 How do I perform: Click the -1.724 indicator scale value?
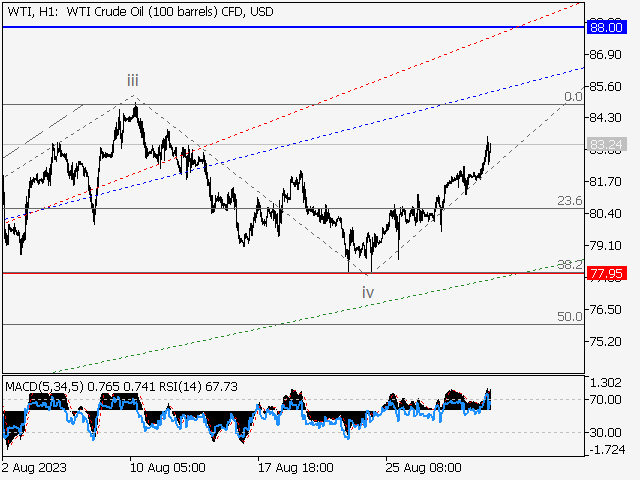[607, 450]
